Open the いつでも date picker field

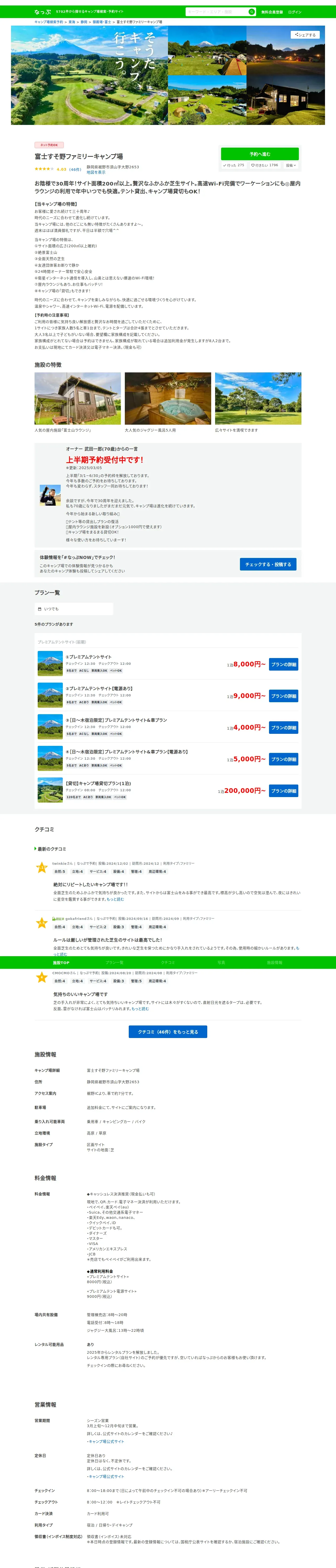74,609
